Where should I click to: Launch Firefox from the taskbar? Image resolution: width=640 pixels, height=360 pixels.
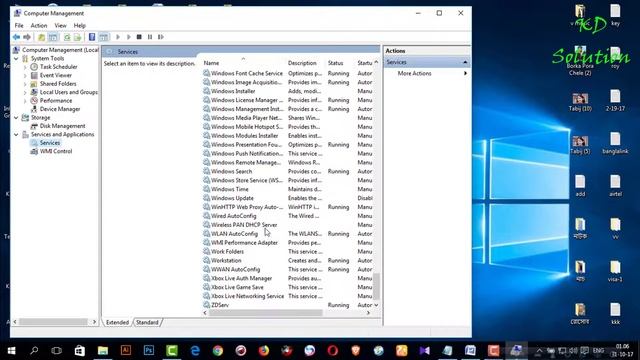[x=264, y=351]
